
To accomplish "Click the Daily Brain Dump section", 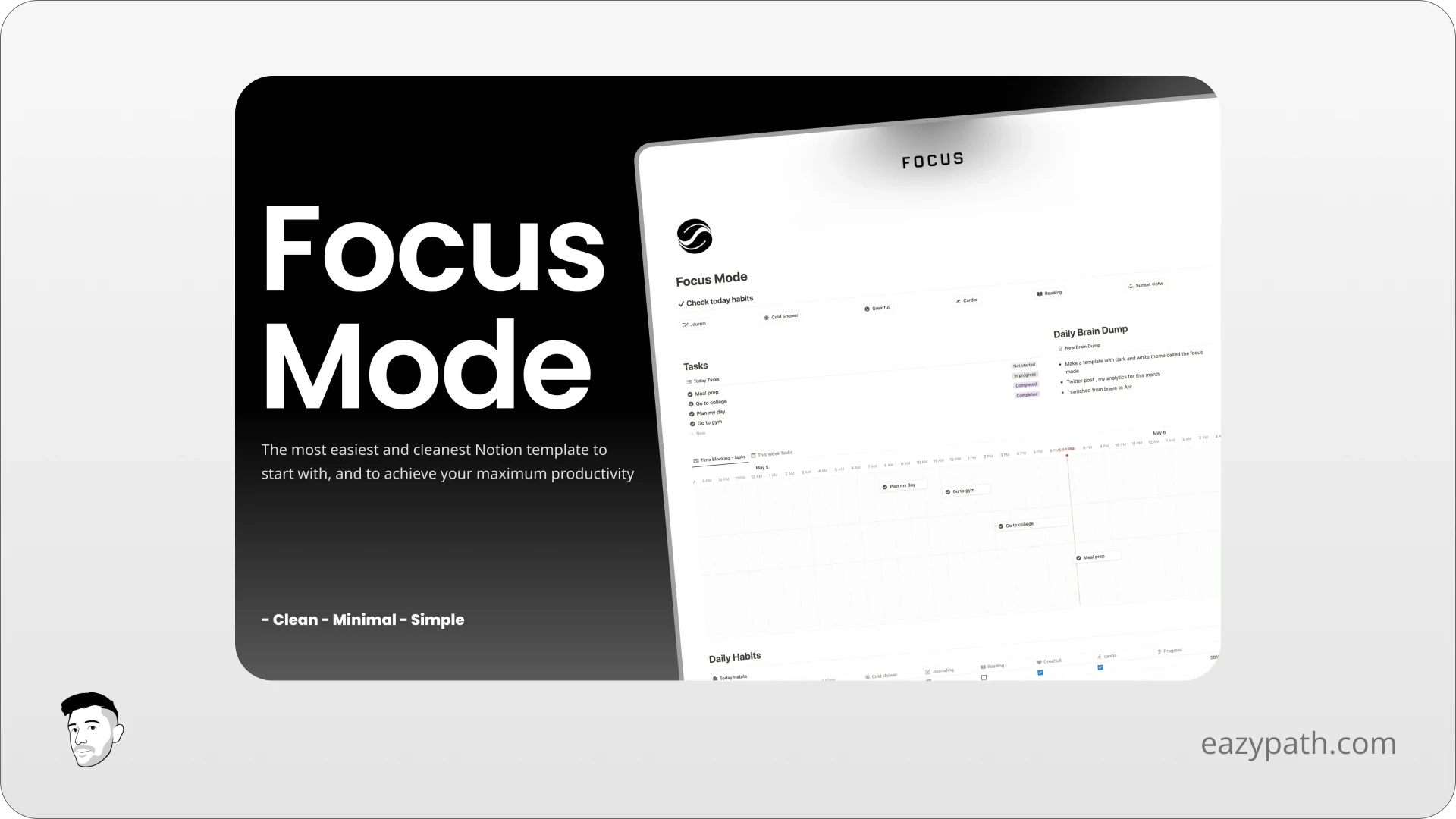I will pos(1090,330).
